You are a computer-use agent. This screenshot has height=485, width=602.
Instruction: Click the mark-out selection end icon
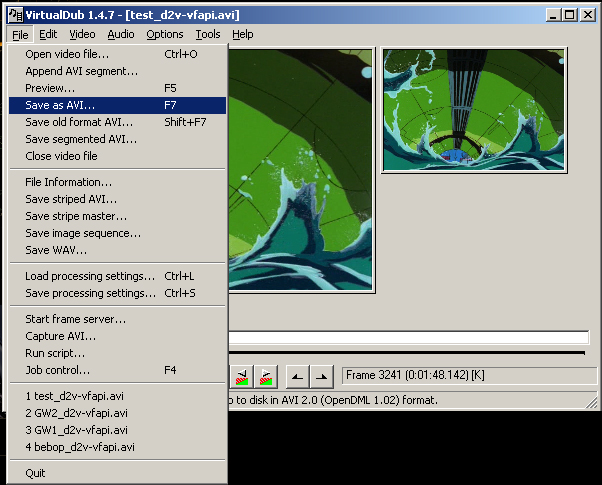[321, 377]
